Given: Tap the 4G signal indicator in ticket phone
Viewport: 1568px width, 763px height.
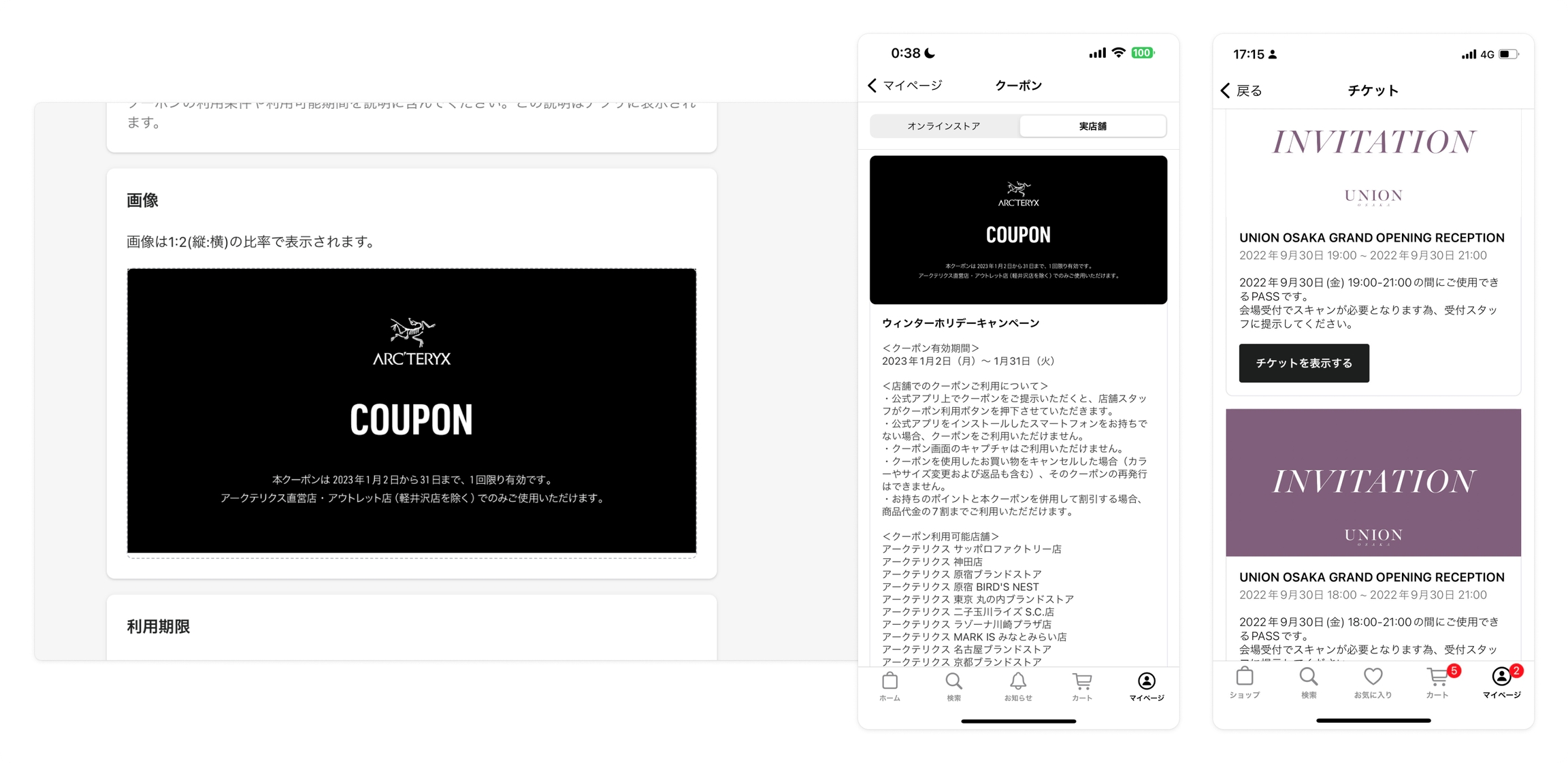Looking at the screenshot, I should (1487, 54).
